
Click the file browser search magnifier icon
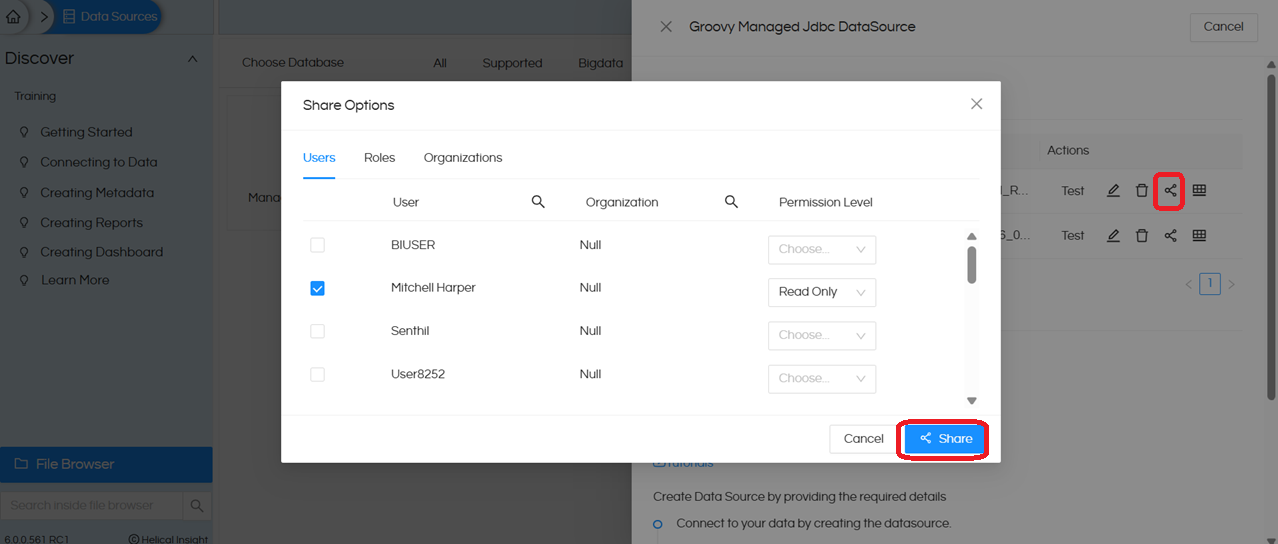coord(197,506)
